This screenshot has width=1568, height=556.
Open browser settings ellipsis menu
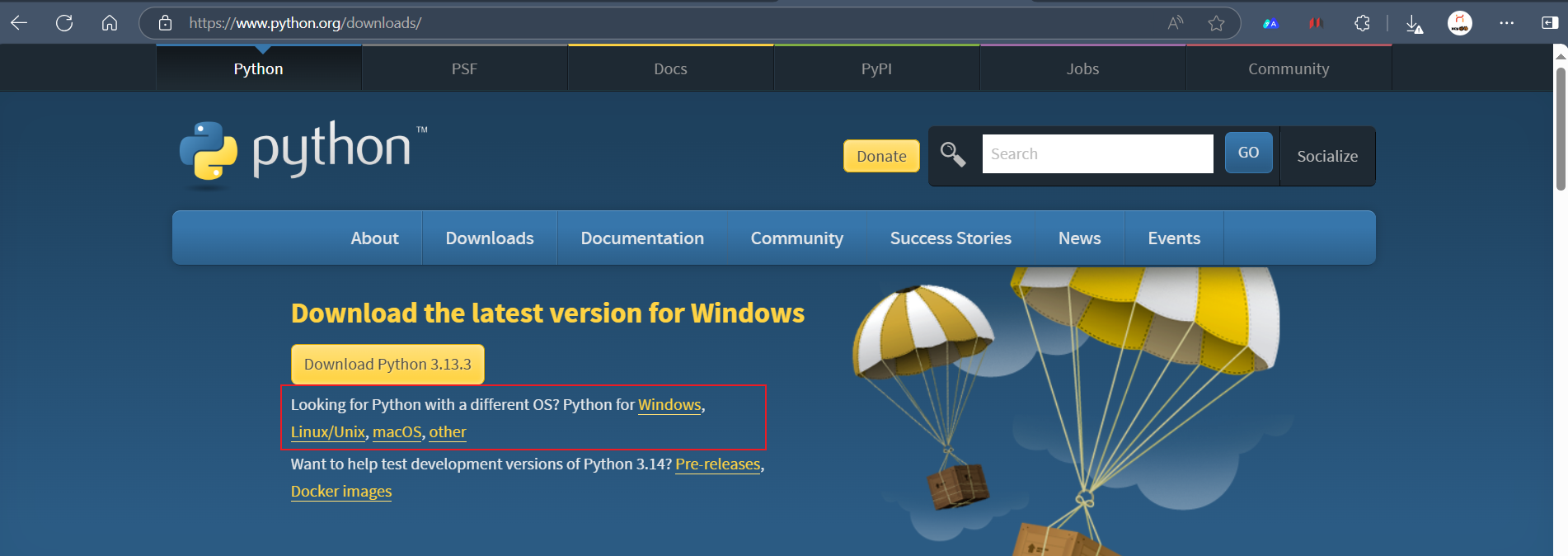[x=1506, y=23]
